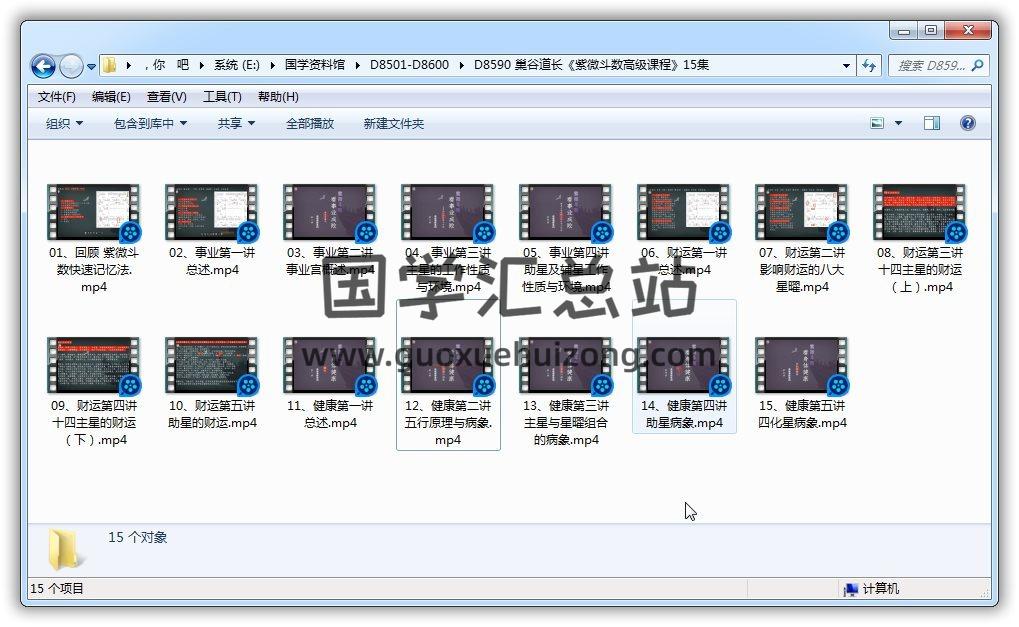Select video 03、事业第二讲 thumbnail
This screenshot has width=1019, height=627.
(x=329, y=212)
